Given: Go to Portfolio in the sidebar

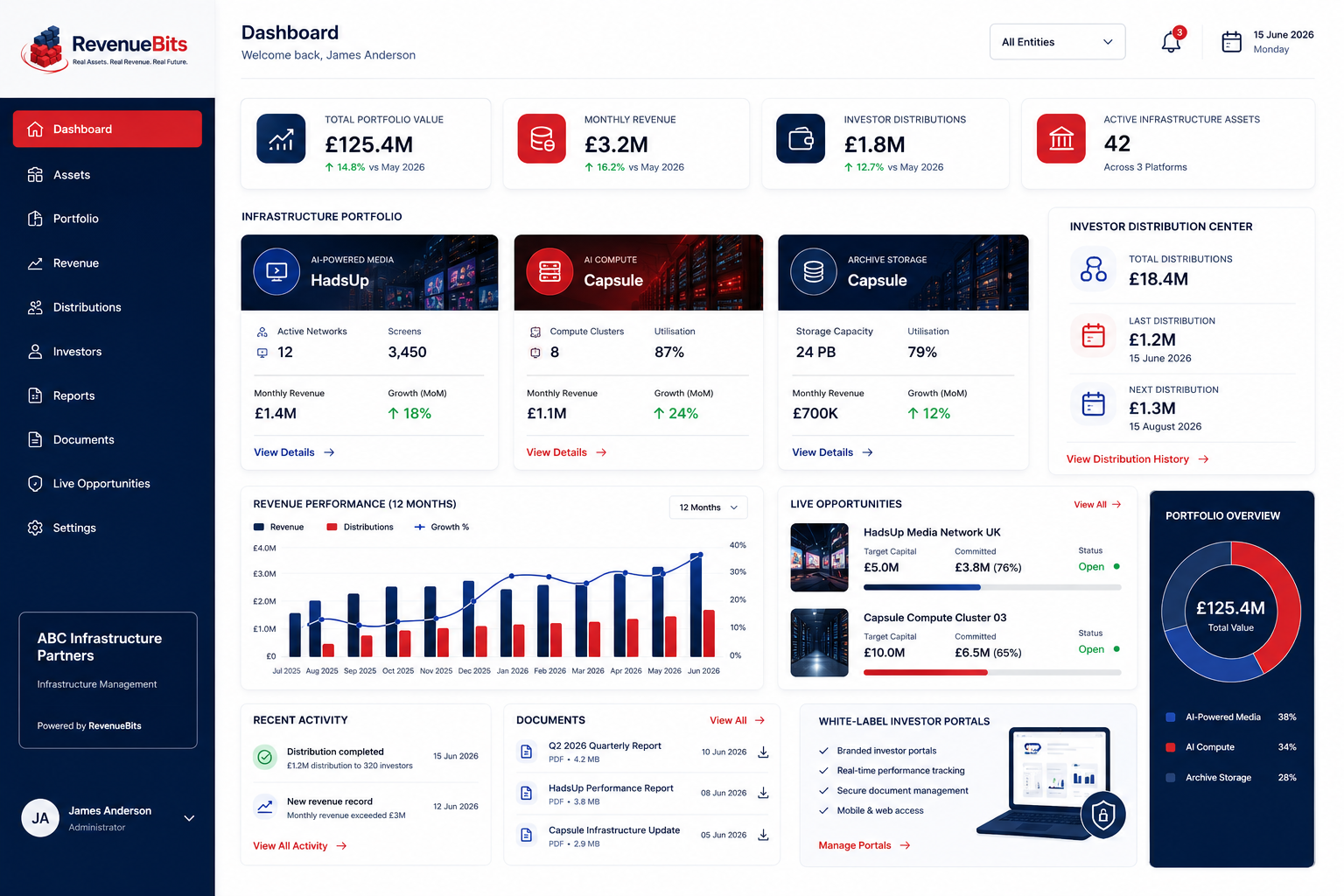Looking at the screenshot, I should pos(108,219).
